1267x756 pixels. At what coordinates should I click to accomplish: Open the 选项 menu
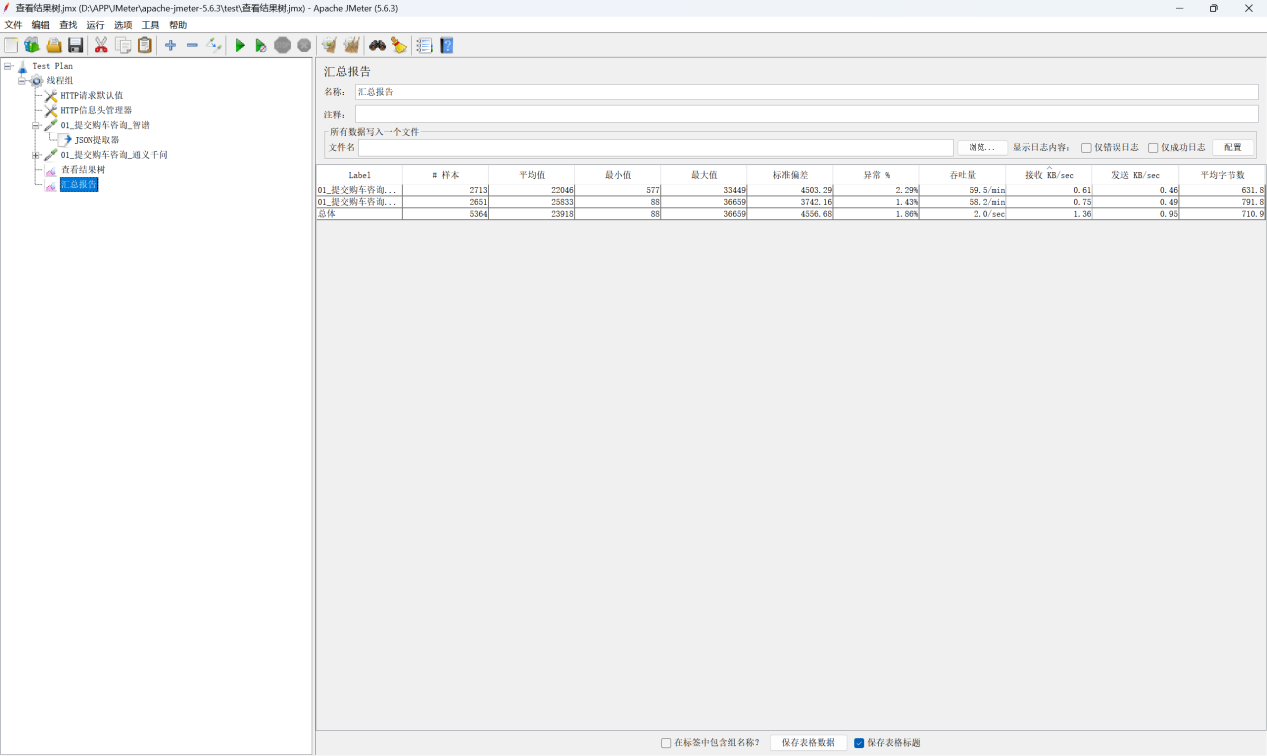tap(123, 25)
